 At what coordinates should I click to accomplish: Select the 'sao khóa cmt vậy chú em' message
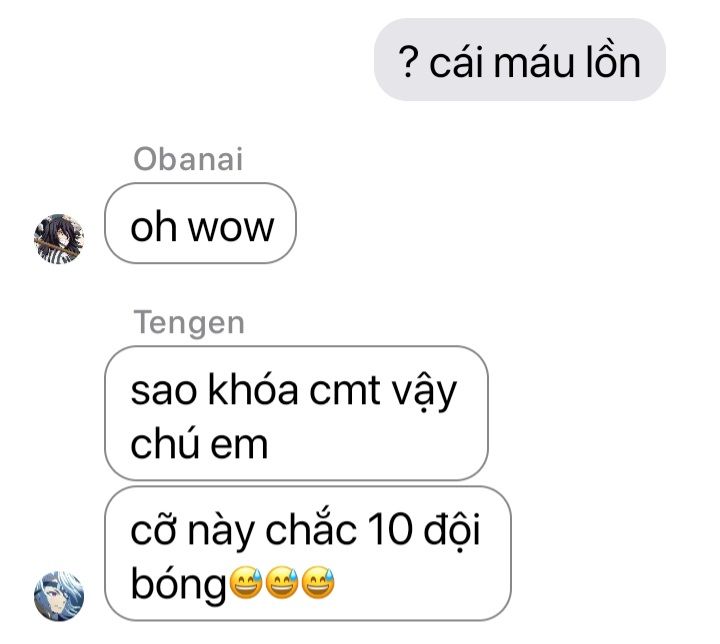click(x=296, y=413)
